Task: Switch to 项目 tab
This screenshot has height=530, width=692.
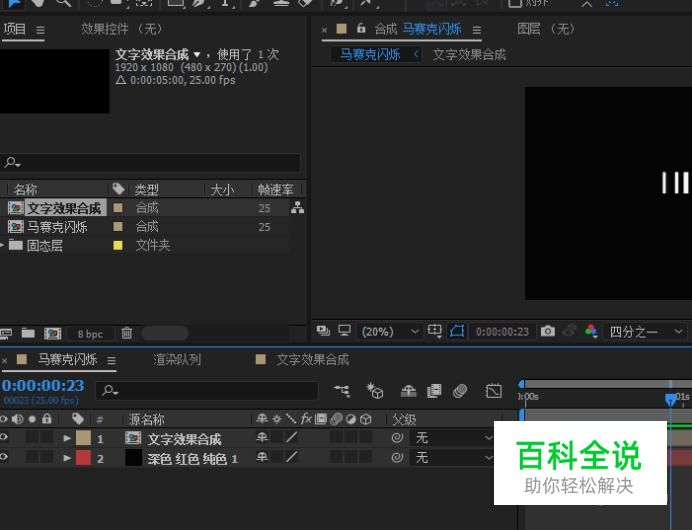Action: [15, 29]
